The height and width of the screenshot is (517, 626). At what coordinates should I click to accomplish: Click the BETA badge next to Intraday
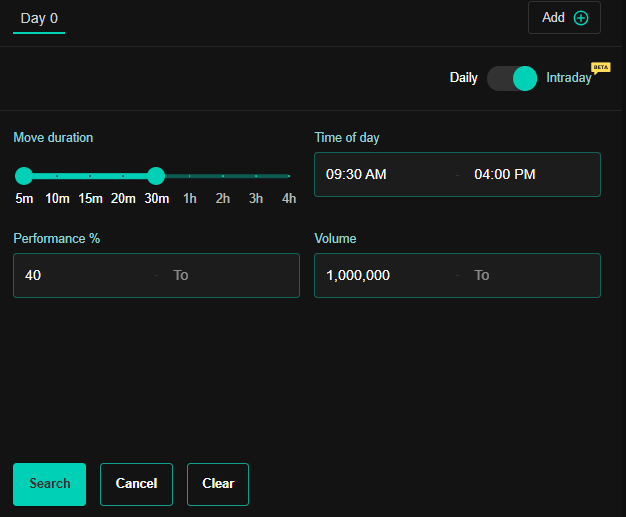pyautogui.click(x=600, y=67)
